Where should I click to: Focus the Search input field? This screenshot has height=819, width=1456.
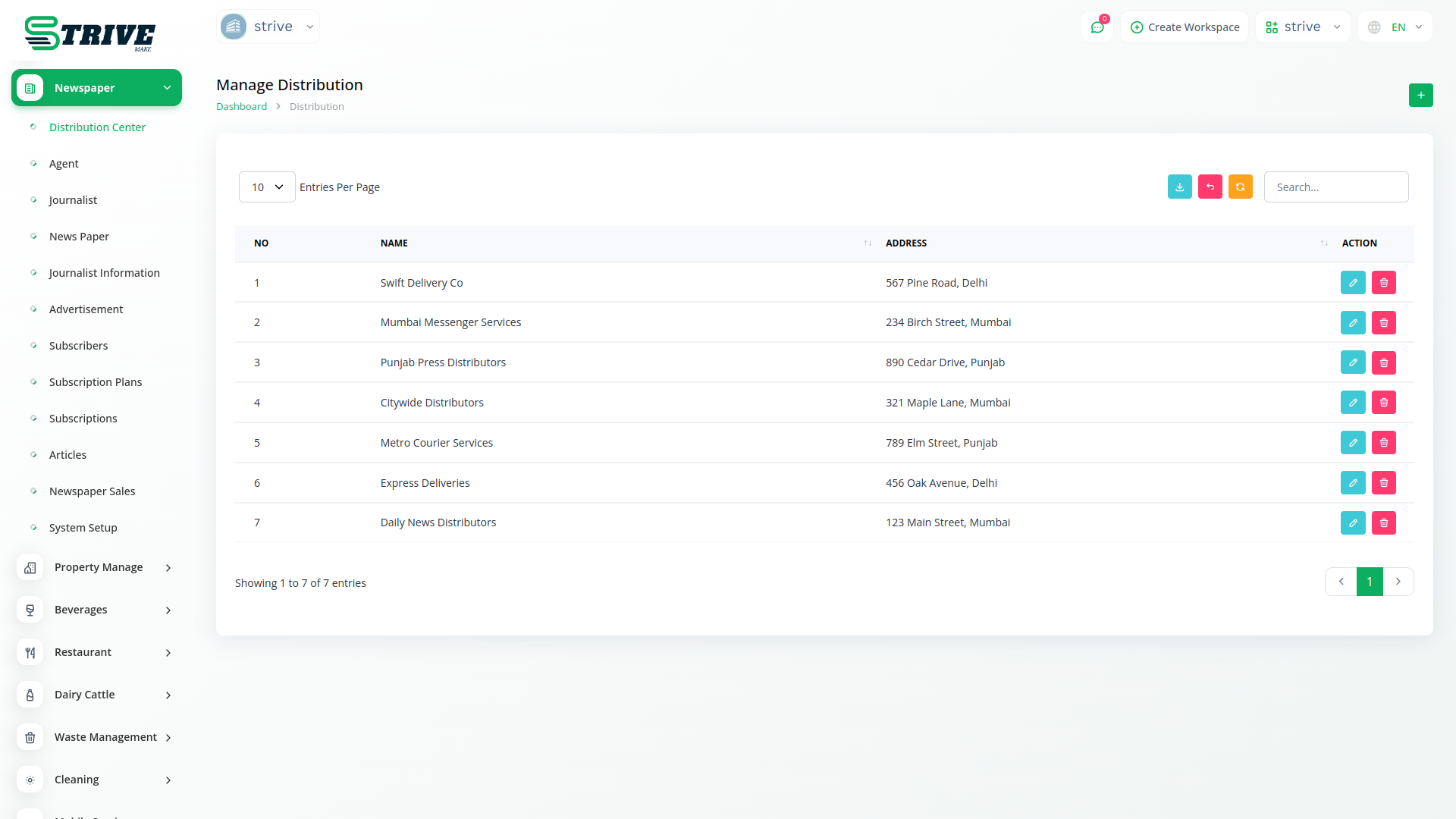click(1335, 187)
